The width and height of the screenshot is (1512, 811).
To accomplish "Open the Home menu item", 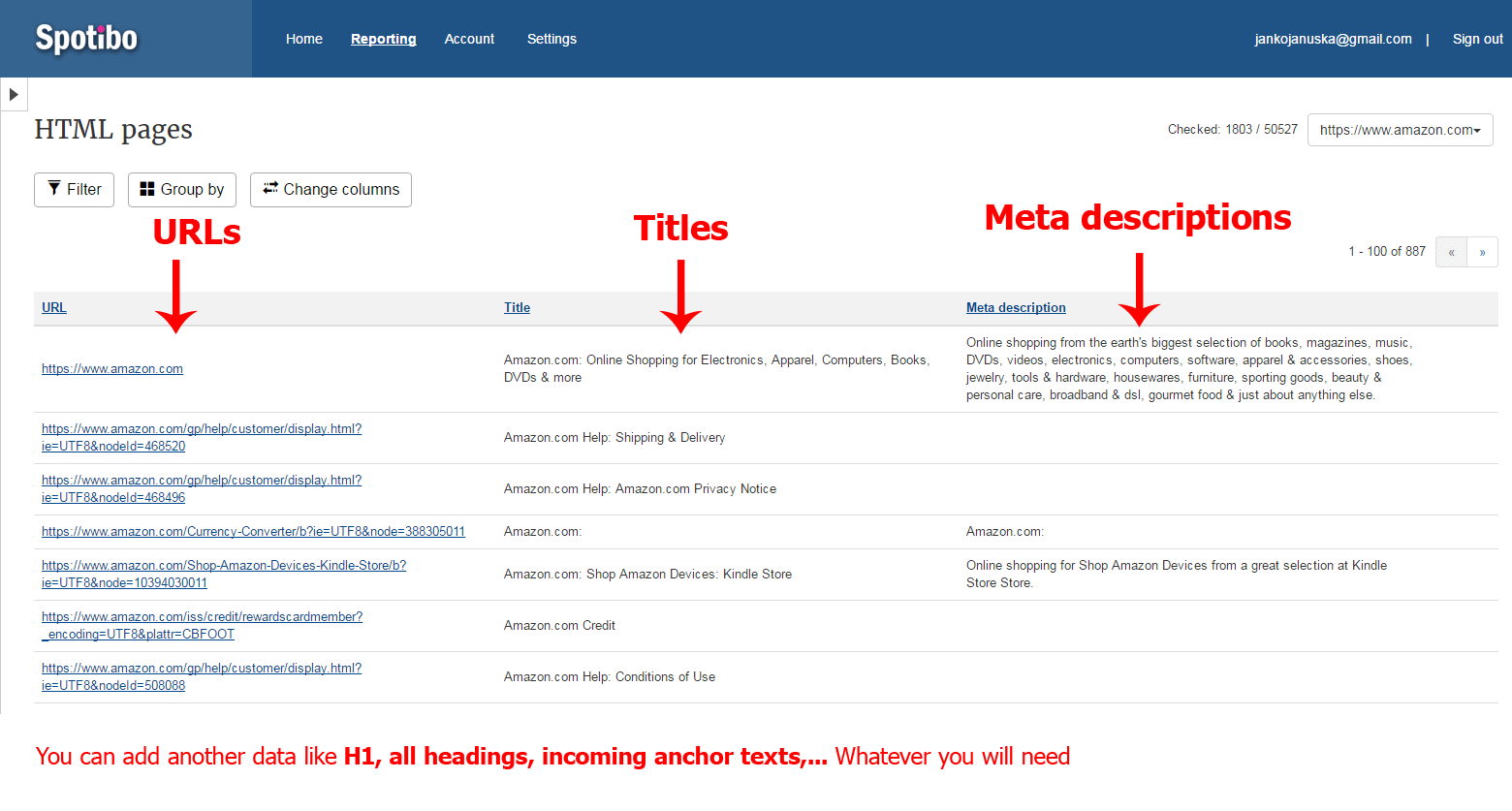I will [x=304, y=39].
